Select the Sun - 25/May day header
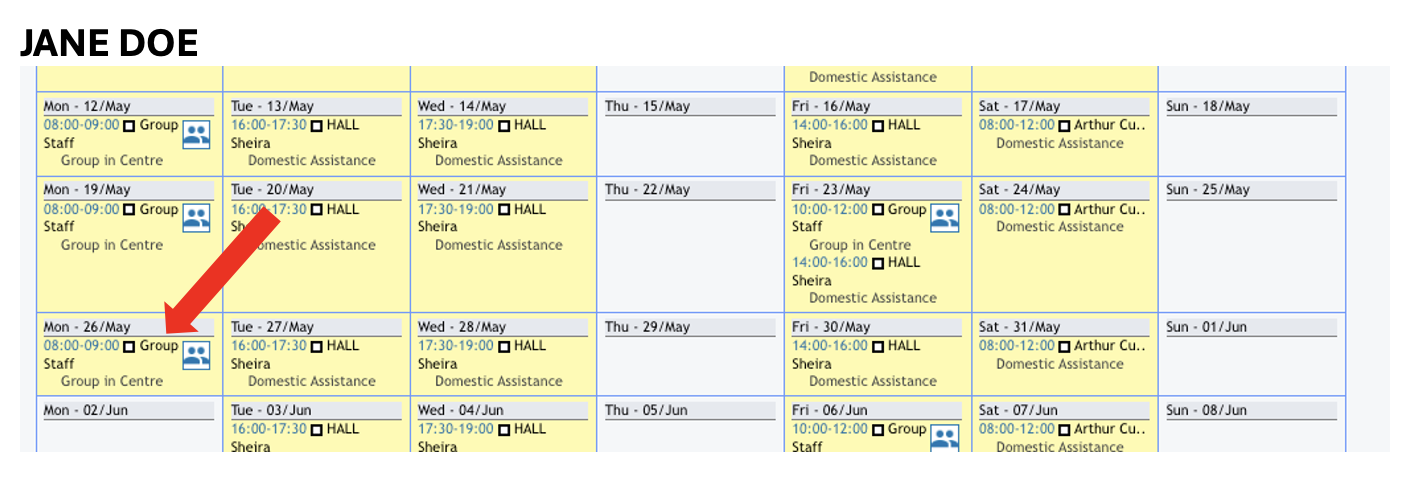Screen dimensions: 1428x488 [1251, 190]
